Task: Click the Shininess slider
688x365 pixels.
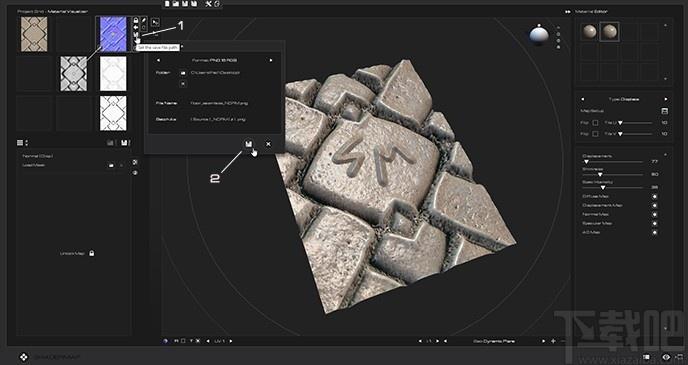Action: 613,175
